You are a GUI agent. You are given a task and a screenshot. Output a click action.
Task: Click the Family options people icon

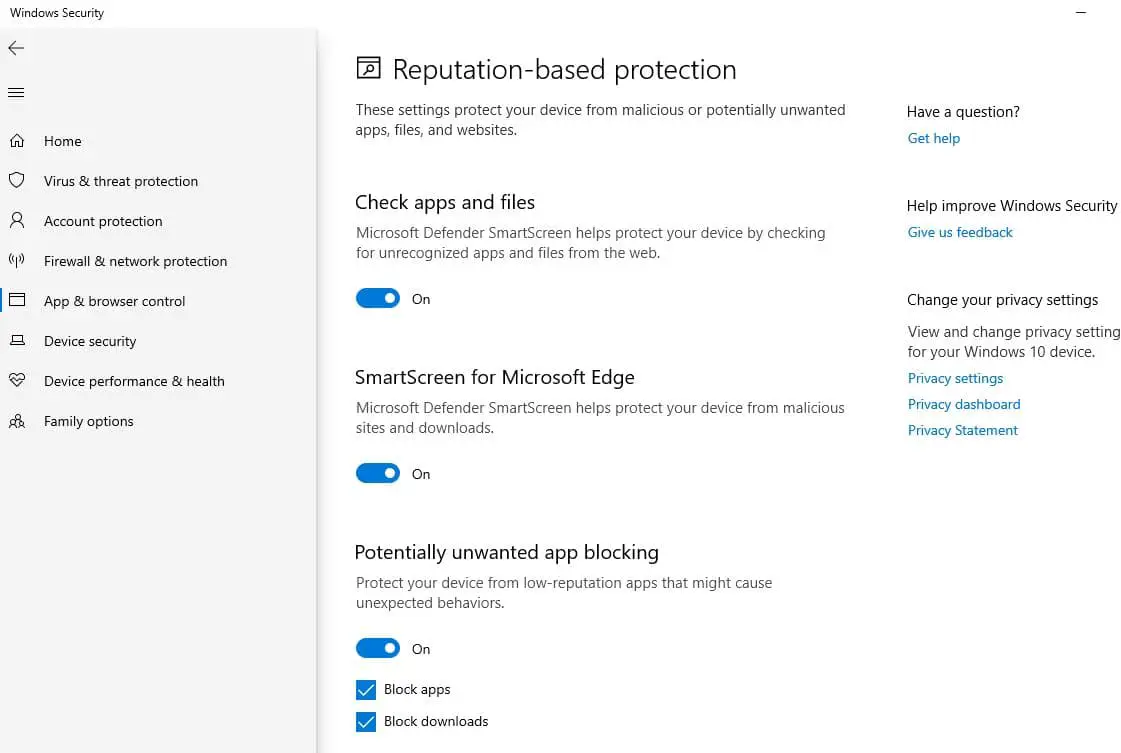click(x=17, y=421)
